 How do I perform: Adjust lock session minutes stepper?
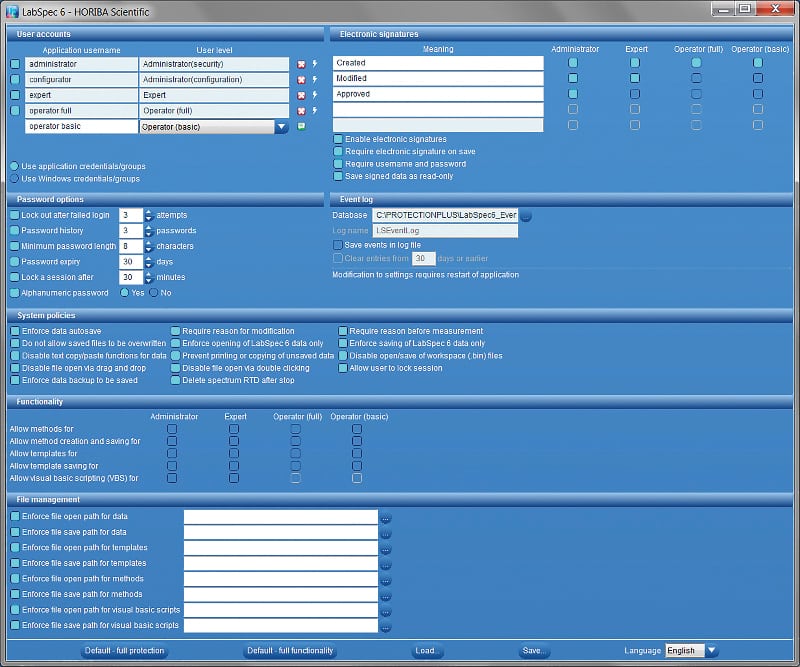[148, 277]
